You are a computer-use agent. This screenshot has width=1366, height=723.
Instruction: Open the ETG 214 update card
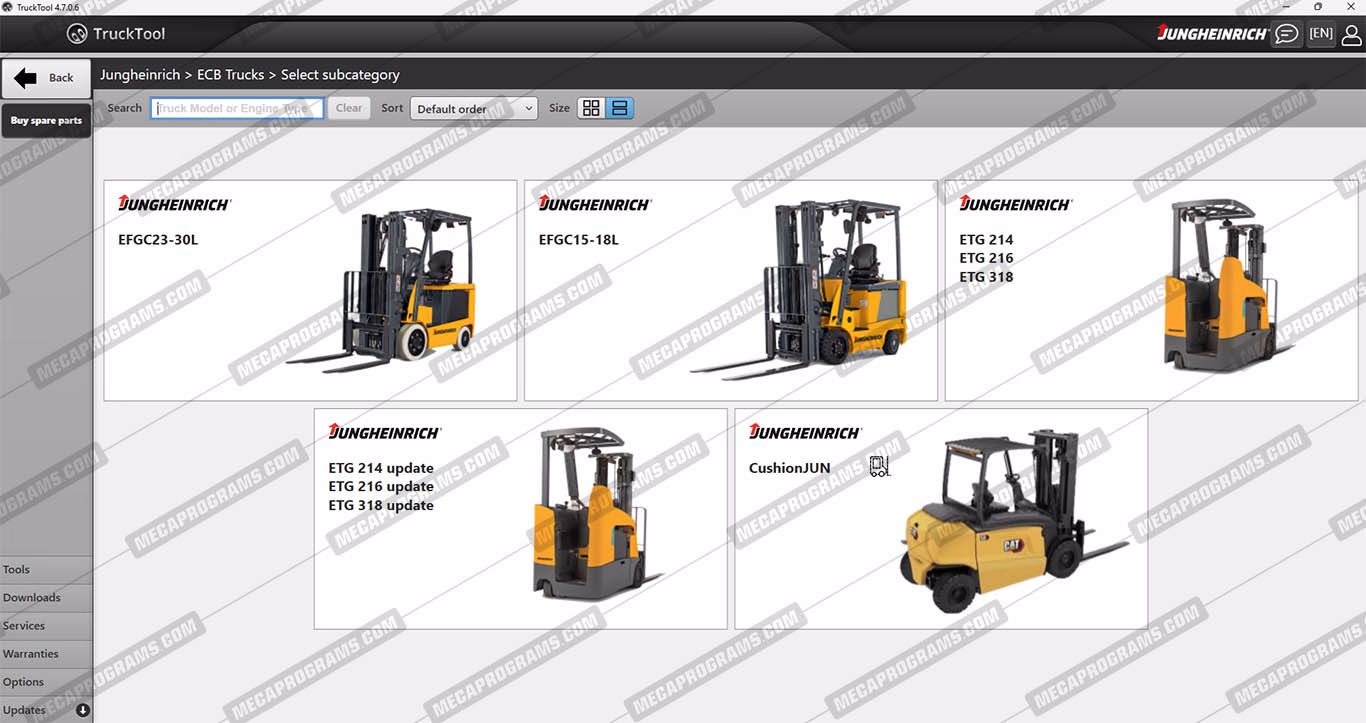tap(520, 519)
